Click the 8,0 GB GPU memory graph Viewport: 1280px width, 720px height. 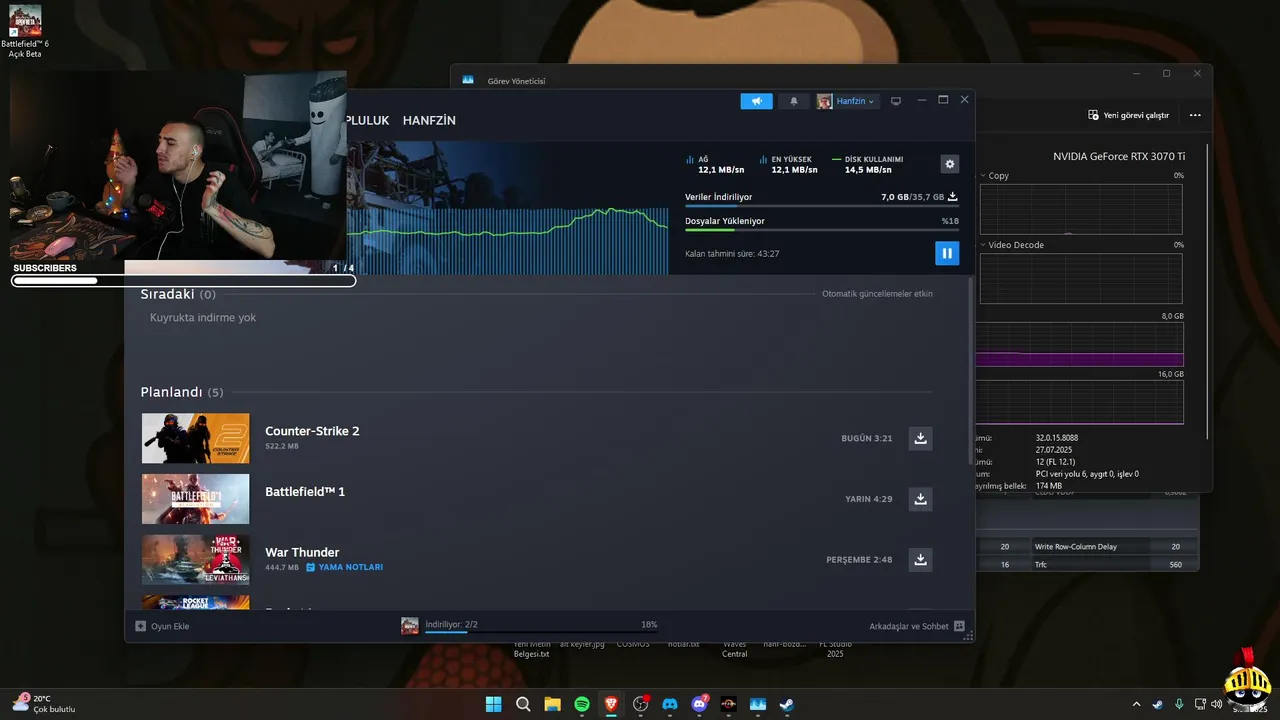1081,344
